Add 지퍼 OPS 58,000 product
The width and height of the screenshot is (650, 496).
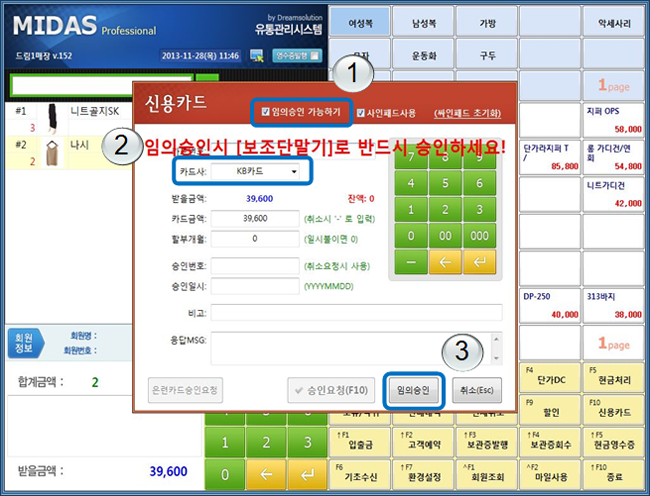614,120
